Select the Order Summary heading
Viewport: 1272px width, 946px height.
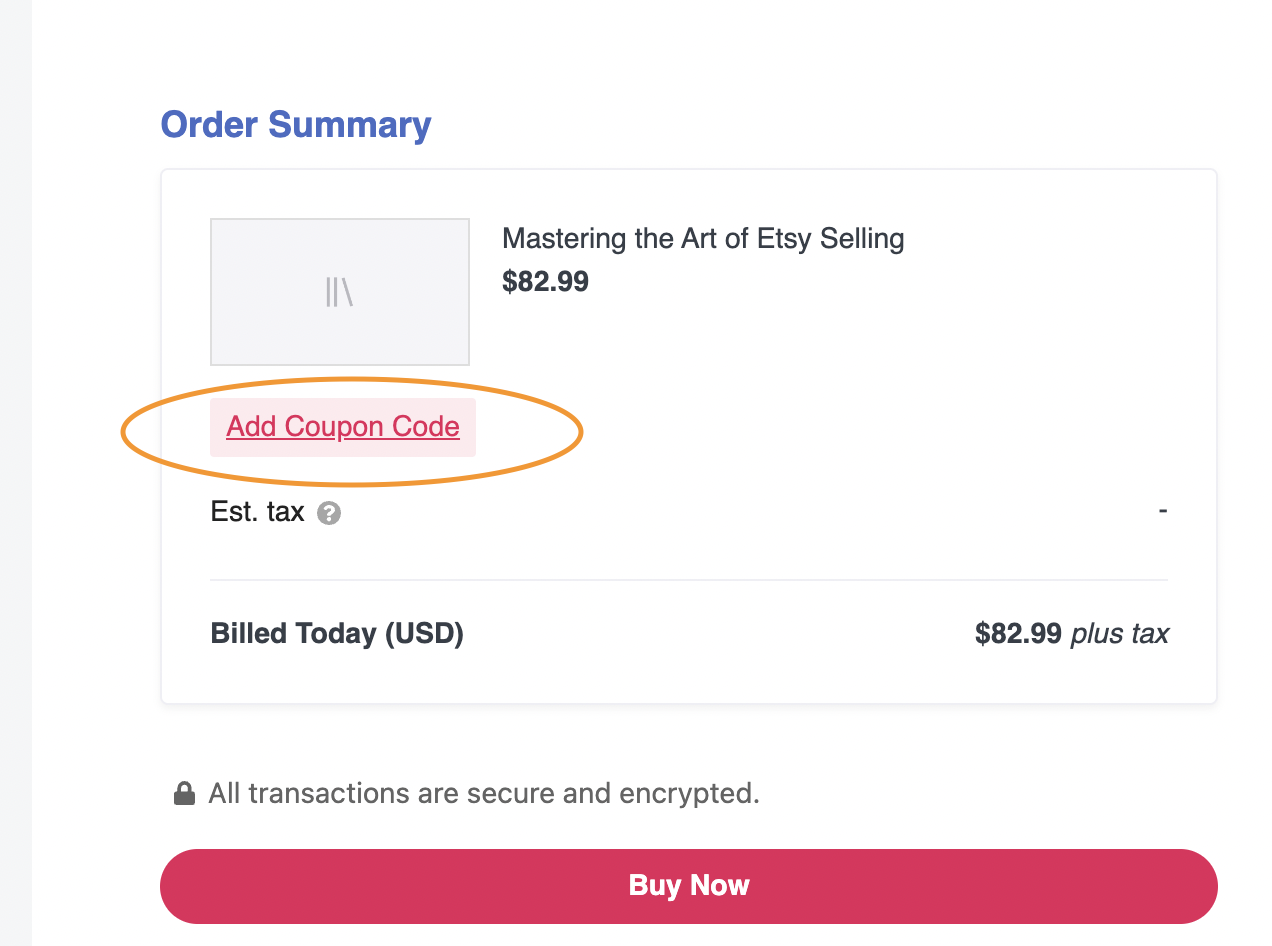(x=296, y=125)
